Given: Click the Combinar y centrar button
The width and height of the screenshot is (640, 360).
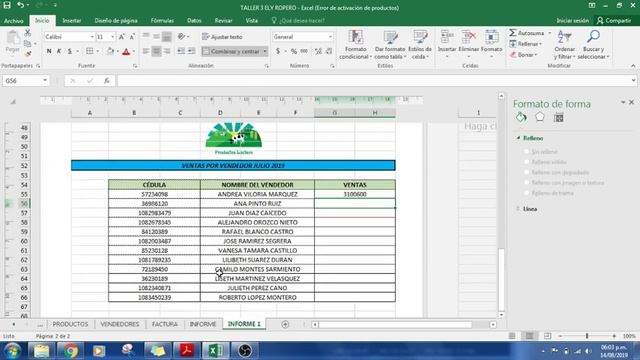Looking at the screenshot, I should pyautogui.click(x=231, y=51).
